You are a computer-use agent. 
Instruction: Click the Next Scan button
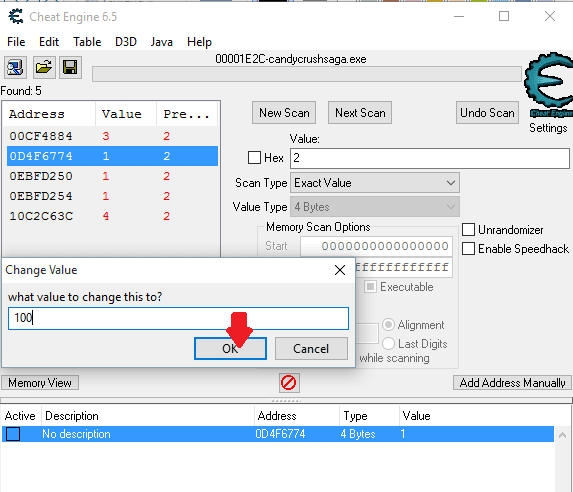[360, 113]
